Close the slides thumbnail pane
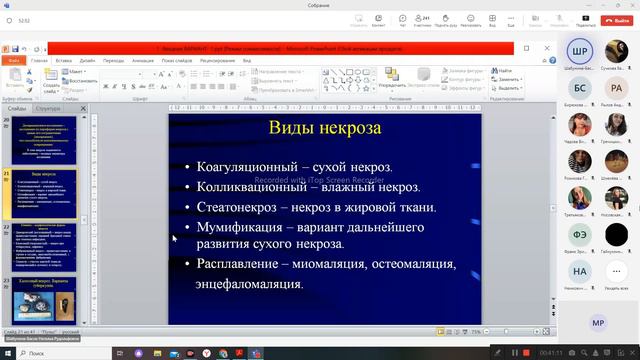Image resolution: width=640 pixels, height=360 pixels. 83,109
